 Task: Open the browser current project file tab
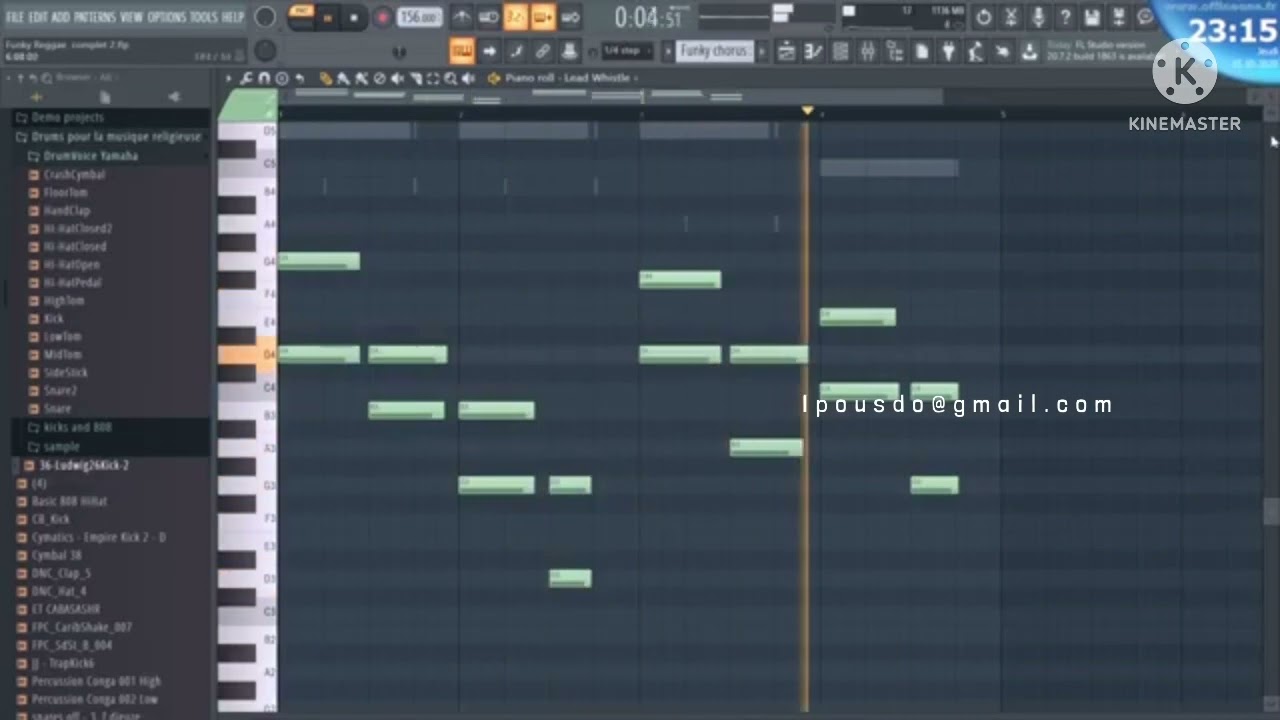tap(104, 97)
